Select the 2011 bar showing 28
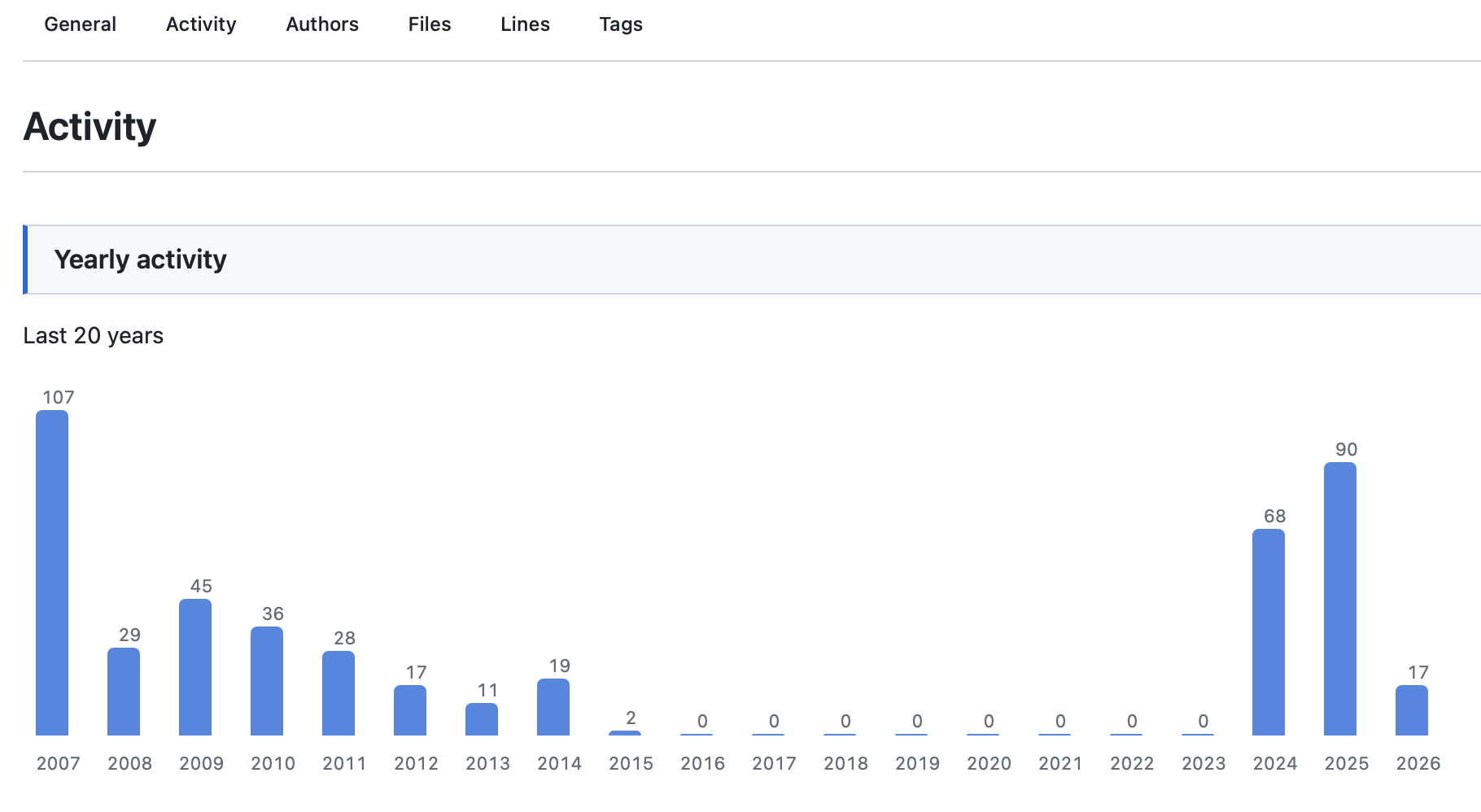Screen dimensions: 1481x812 click(x=339, y=693)
